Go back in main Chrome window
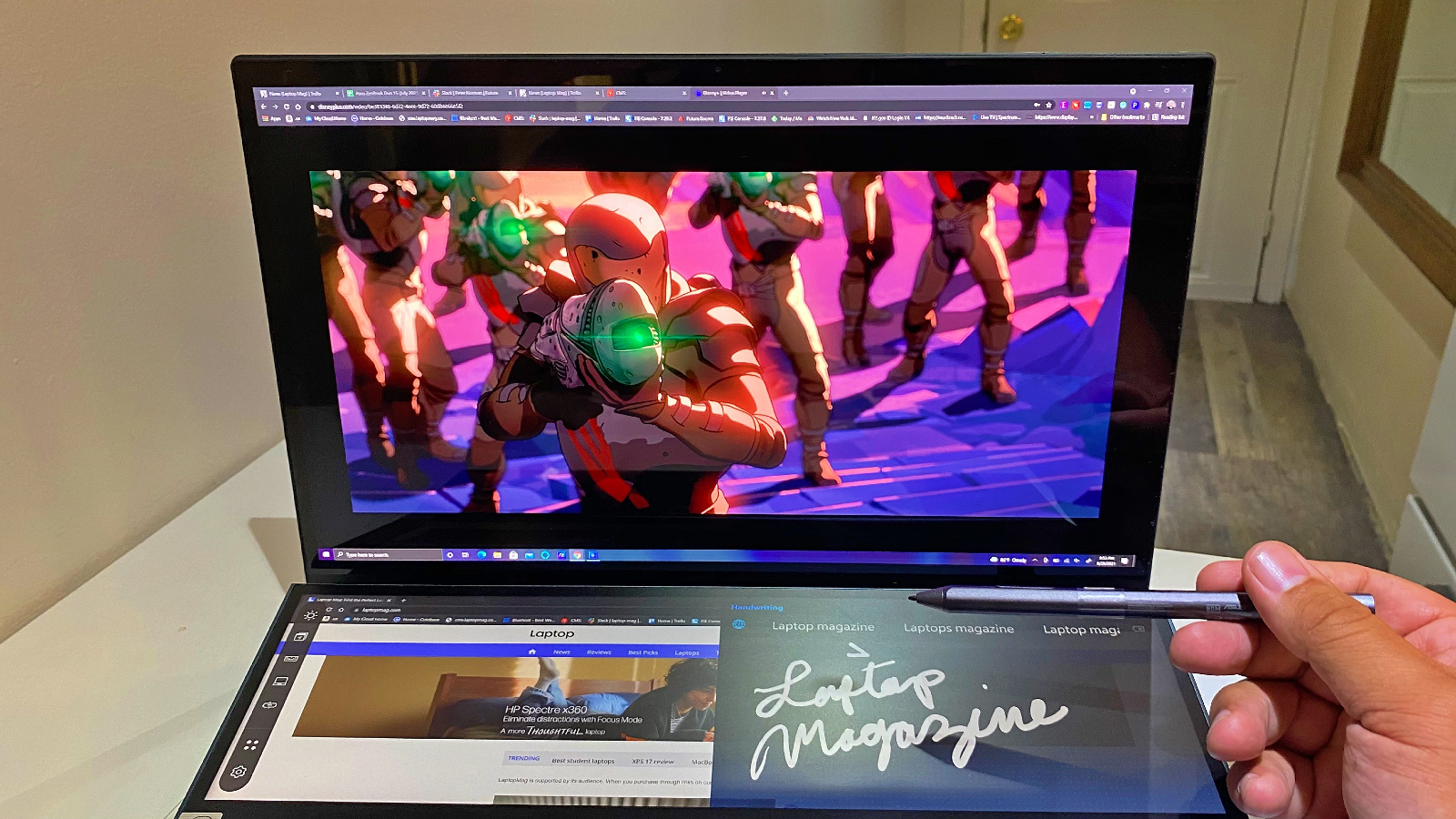Screen dimensions: 1456x819 [x=264, y=106]
